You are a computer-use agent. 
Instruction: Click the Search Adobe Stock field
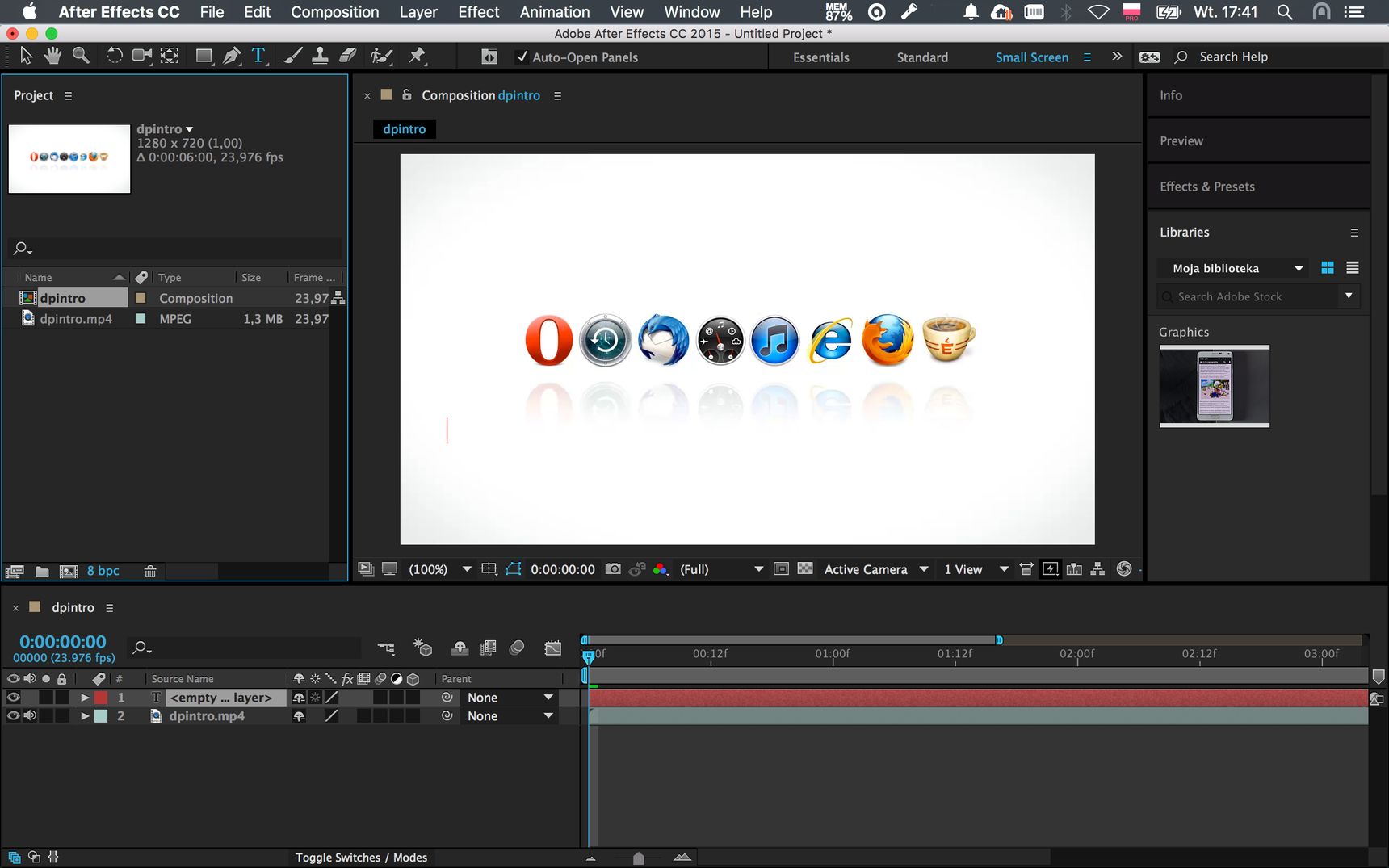tap(1248, 297)
